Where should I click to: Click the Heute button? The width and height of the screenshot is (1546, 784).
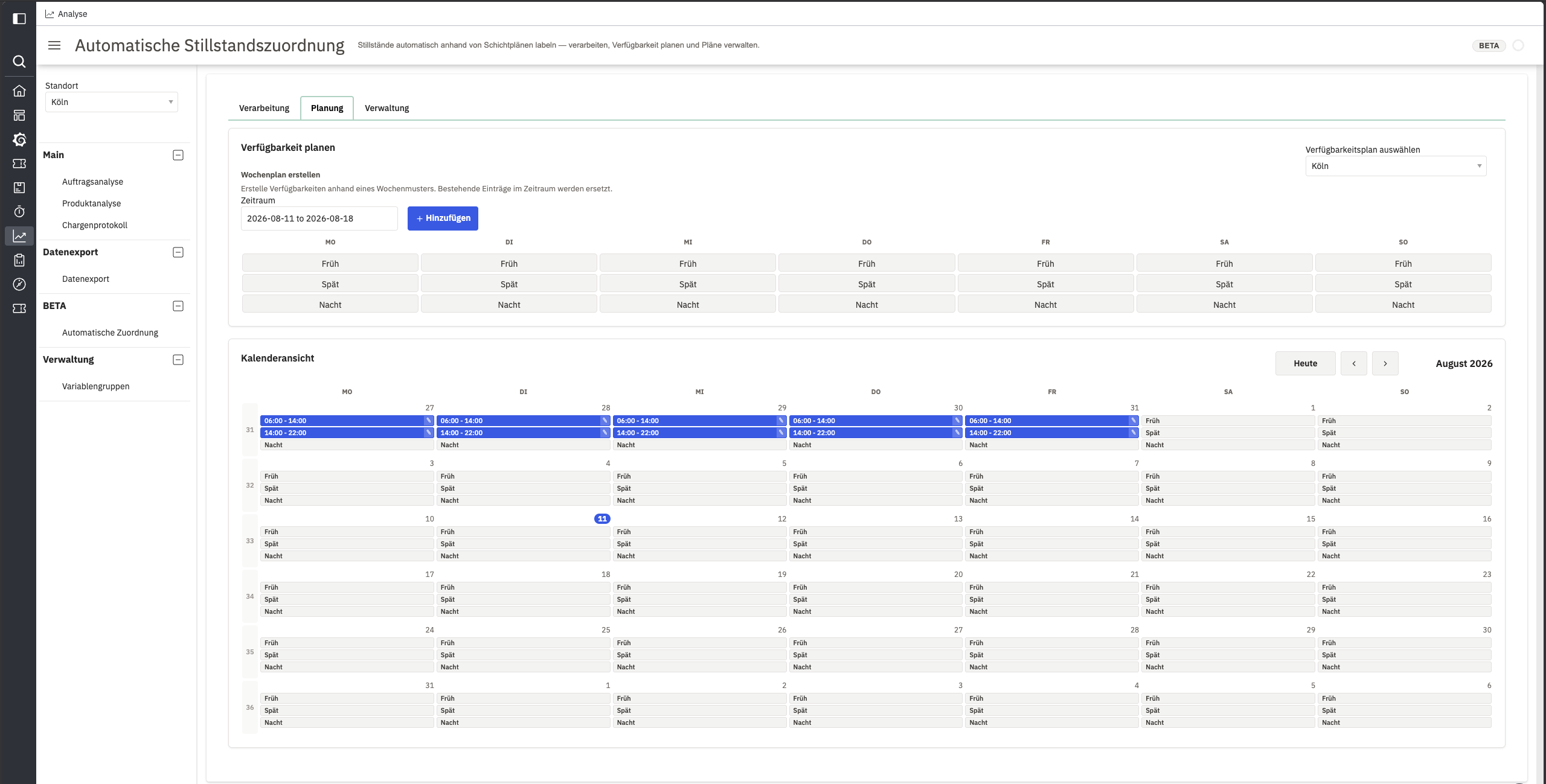click(1305, 363)
